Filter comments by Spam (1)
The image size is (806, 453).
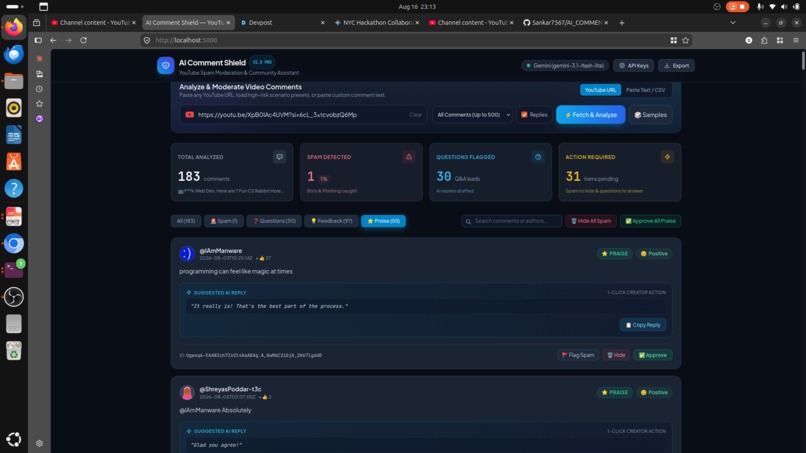coord(224,221)
